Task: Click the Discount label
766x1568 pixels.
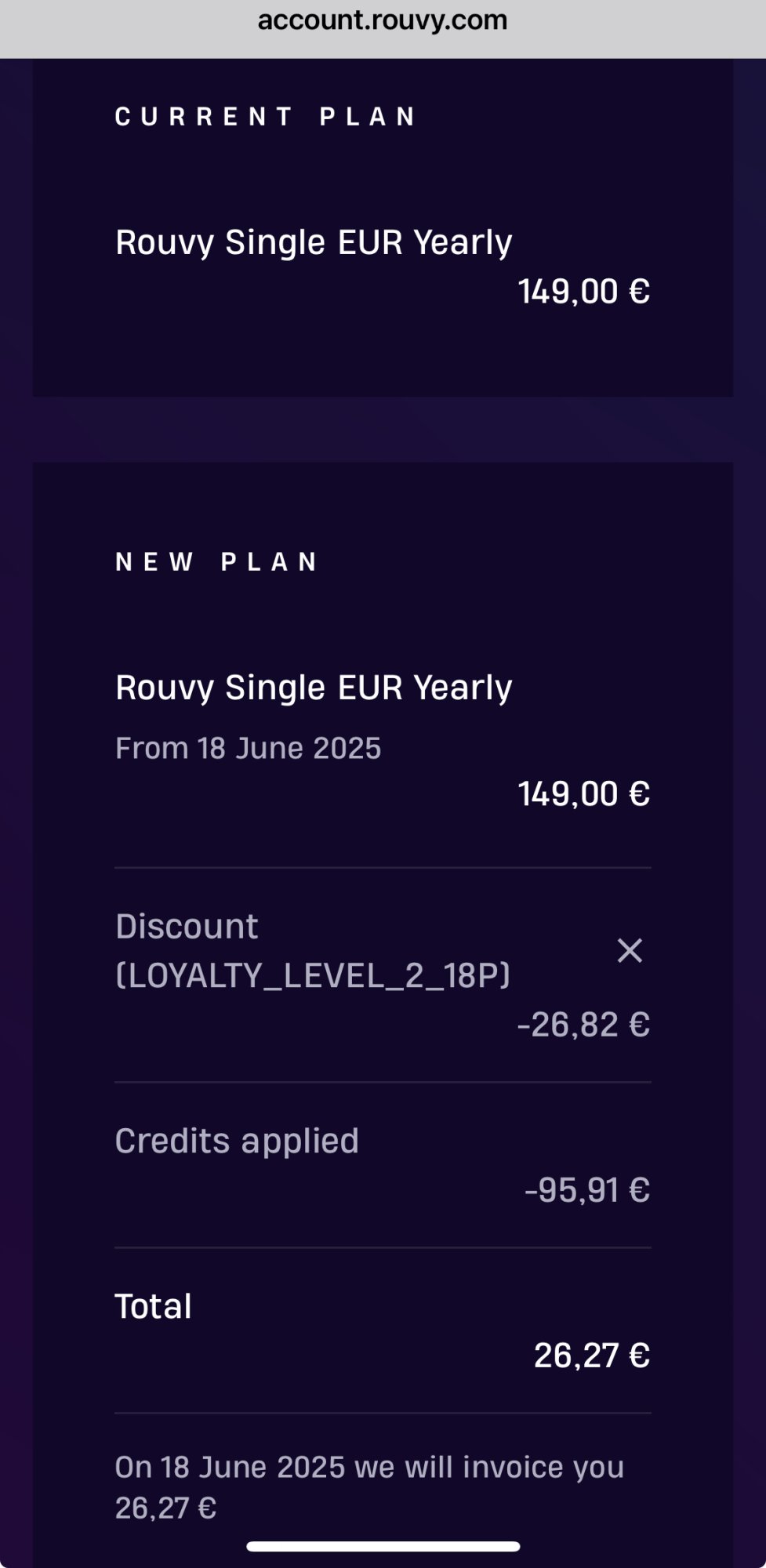Action: tap(187, 927)
